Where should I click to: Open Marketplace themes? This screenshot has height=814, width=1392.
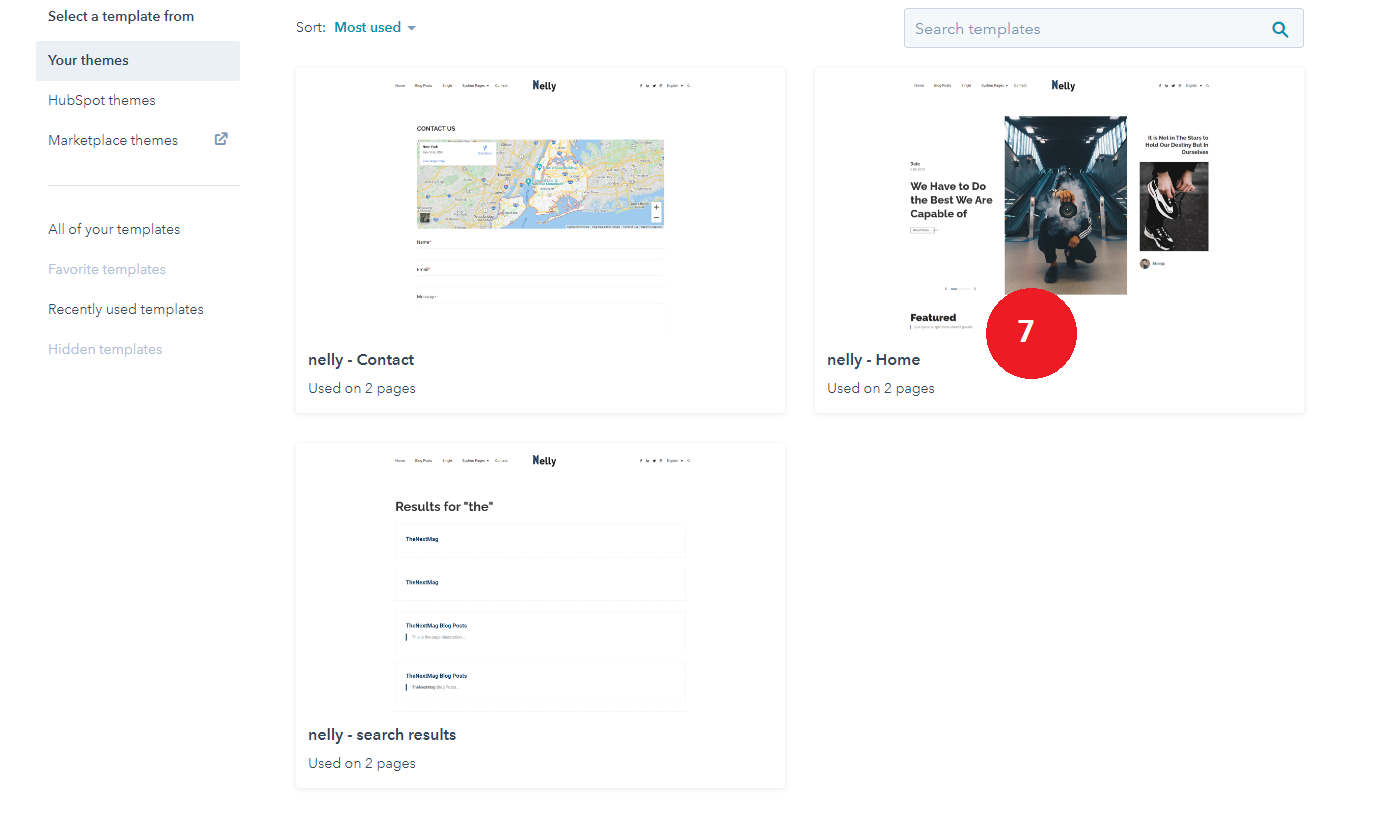[113, 140]
